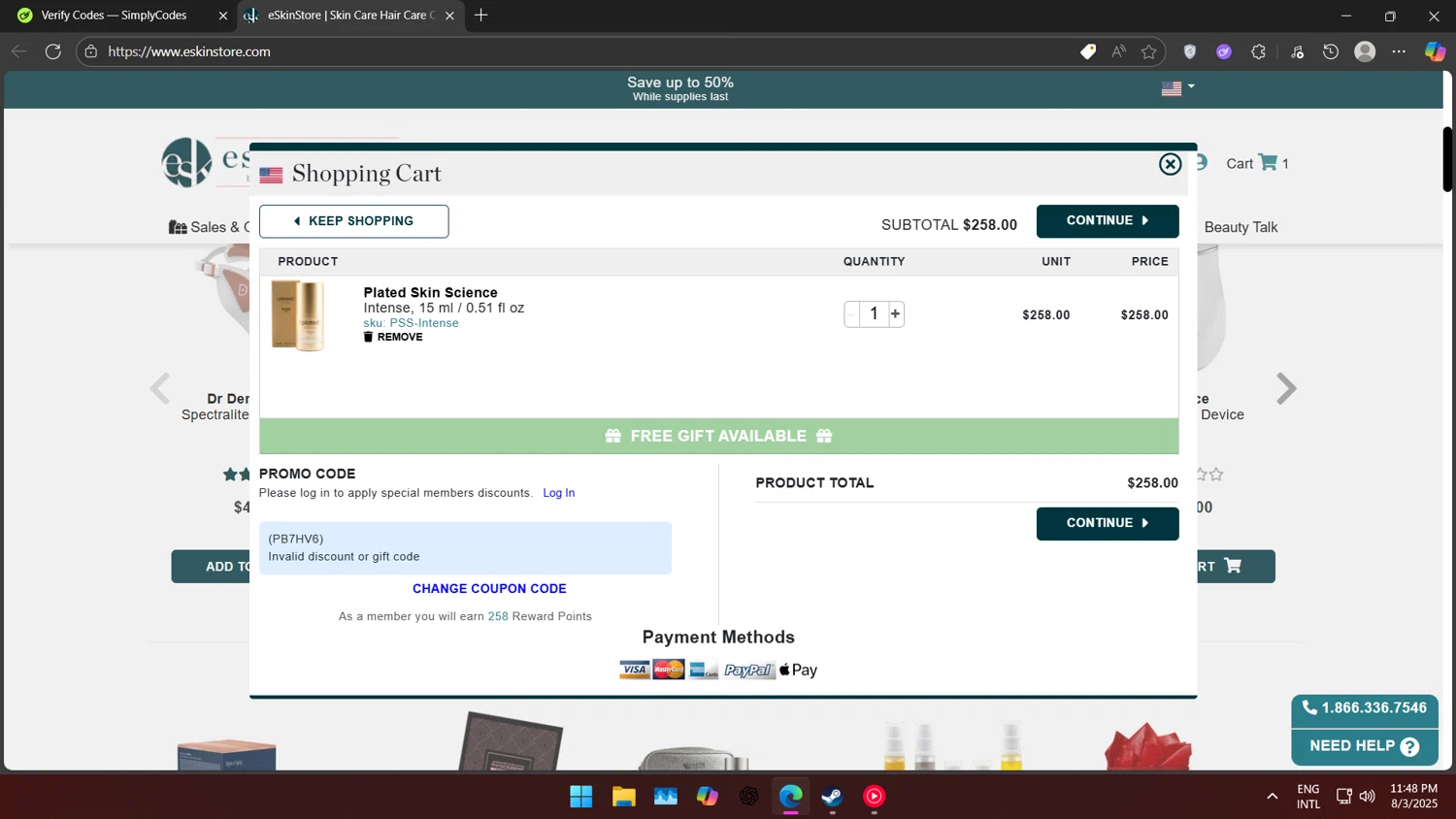Click the Free Gift Available banner
Image resolution: width=1456 pixels, height=819 pixels.
718,436
